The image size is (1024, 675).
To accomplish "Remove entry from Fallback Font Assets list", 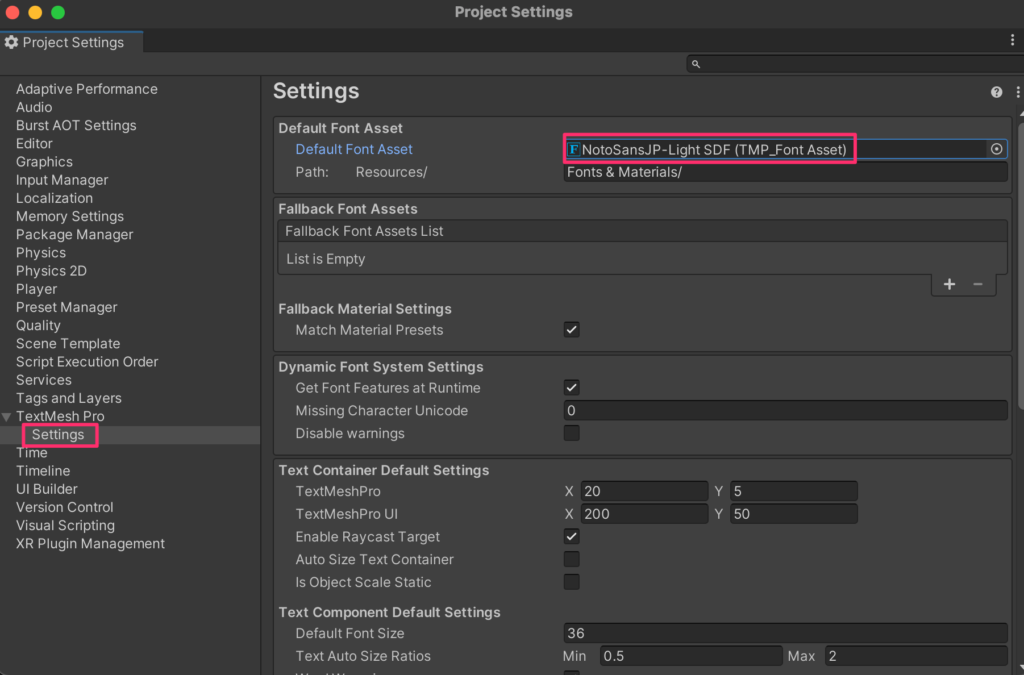I will (x=977, y=284).
